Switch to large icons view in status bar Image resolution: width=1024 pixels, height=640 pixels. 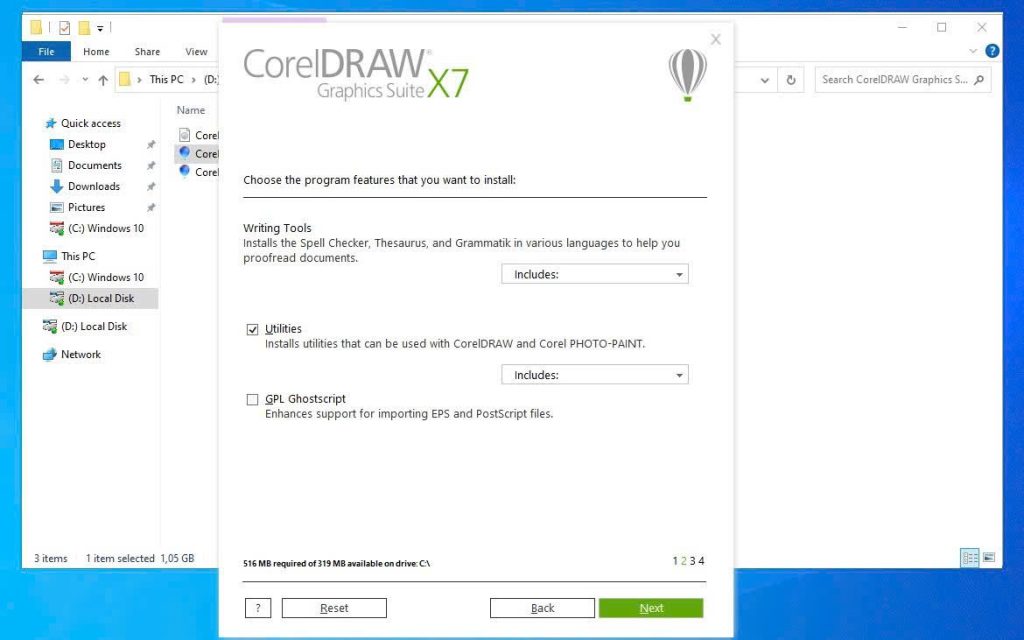click(x=989, y=558)
